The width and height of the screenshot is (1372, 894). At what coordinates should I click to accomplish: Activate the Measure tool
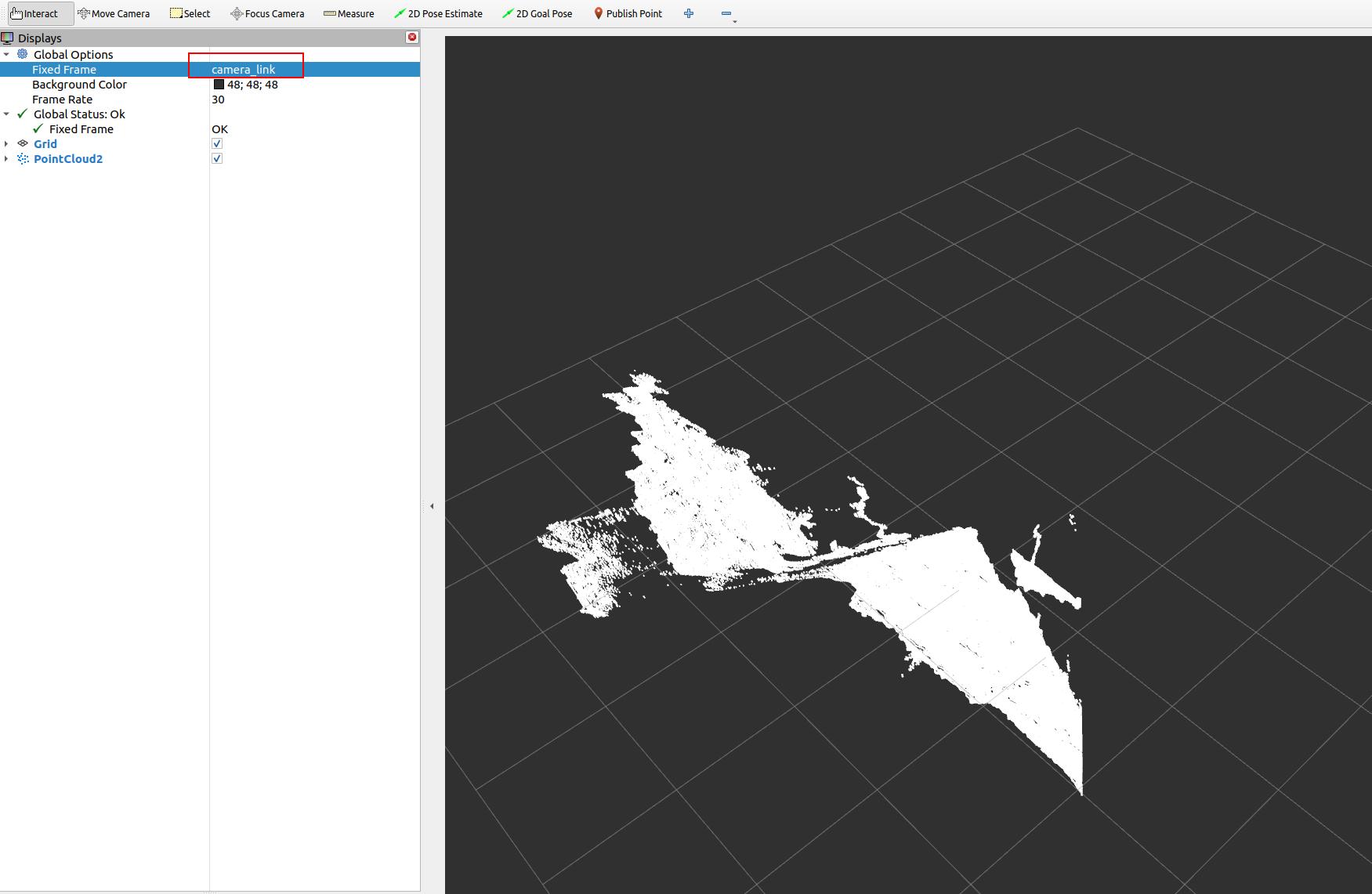point(349,13)
